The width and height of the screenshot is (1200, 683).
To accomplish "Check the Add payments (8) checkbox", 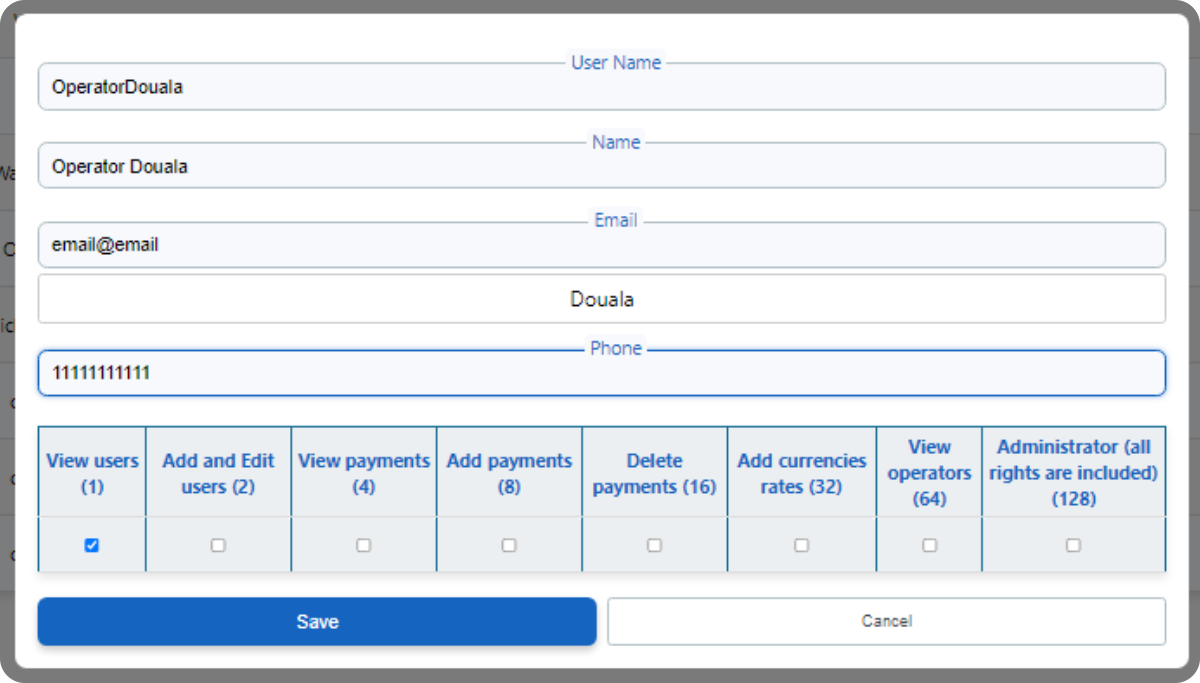I will pyautogui.click(x=509, y=545).
